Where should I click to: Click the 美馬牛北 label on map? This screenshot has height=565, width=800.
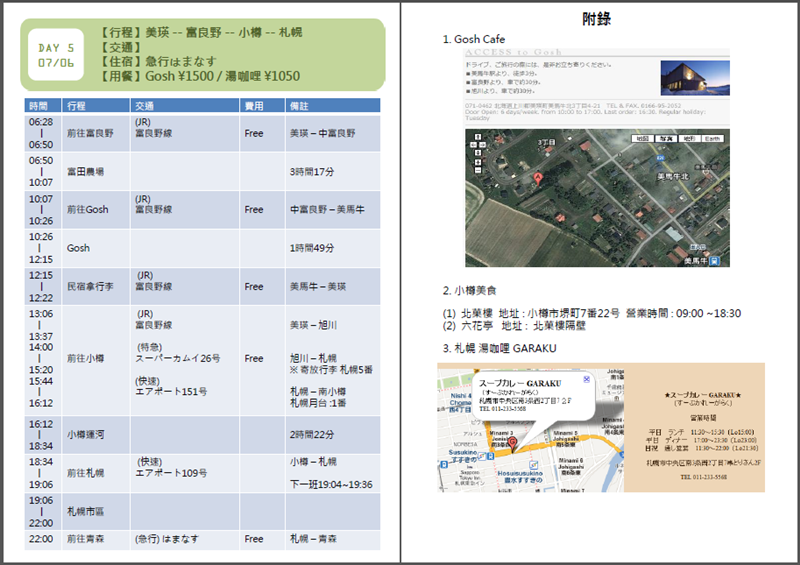pos(672,176)
